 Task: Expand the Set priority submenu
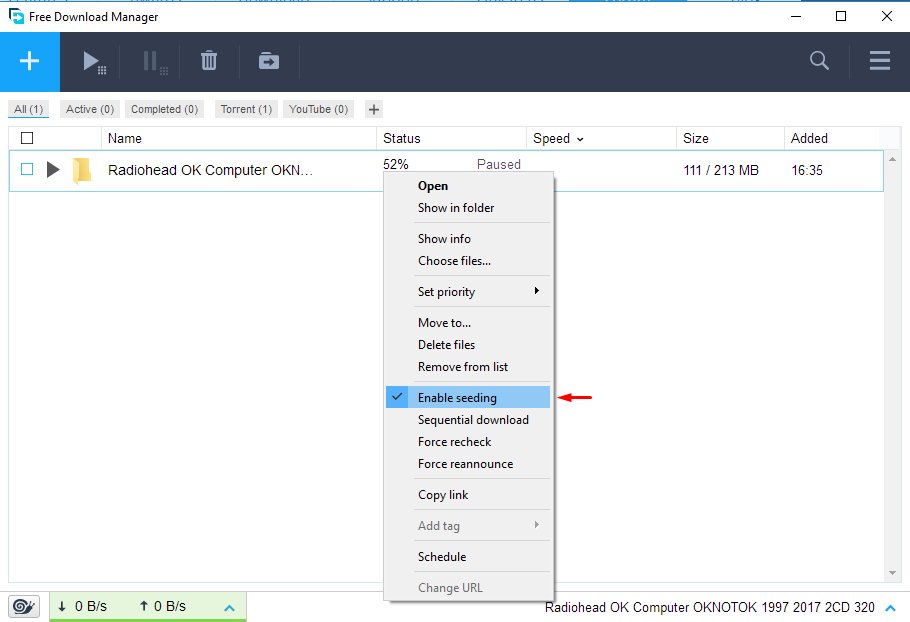(x=468, y=291)
